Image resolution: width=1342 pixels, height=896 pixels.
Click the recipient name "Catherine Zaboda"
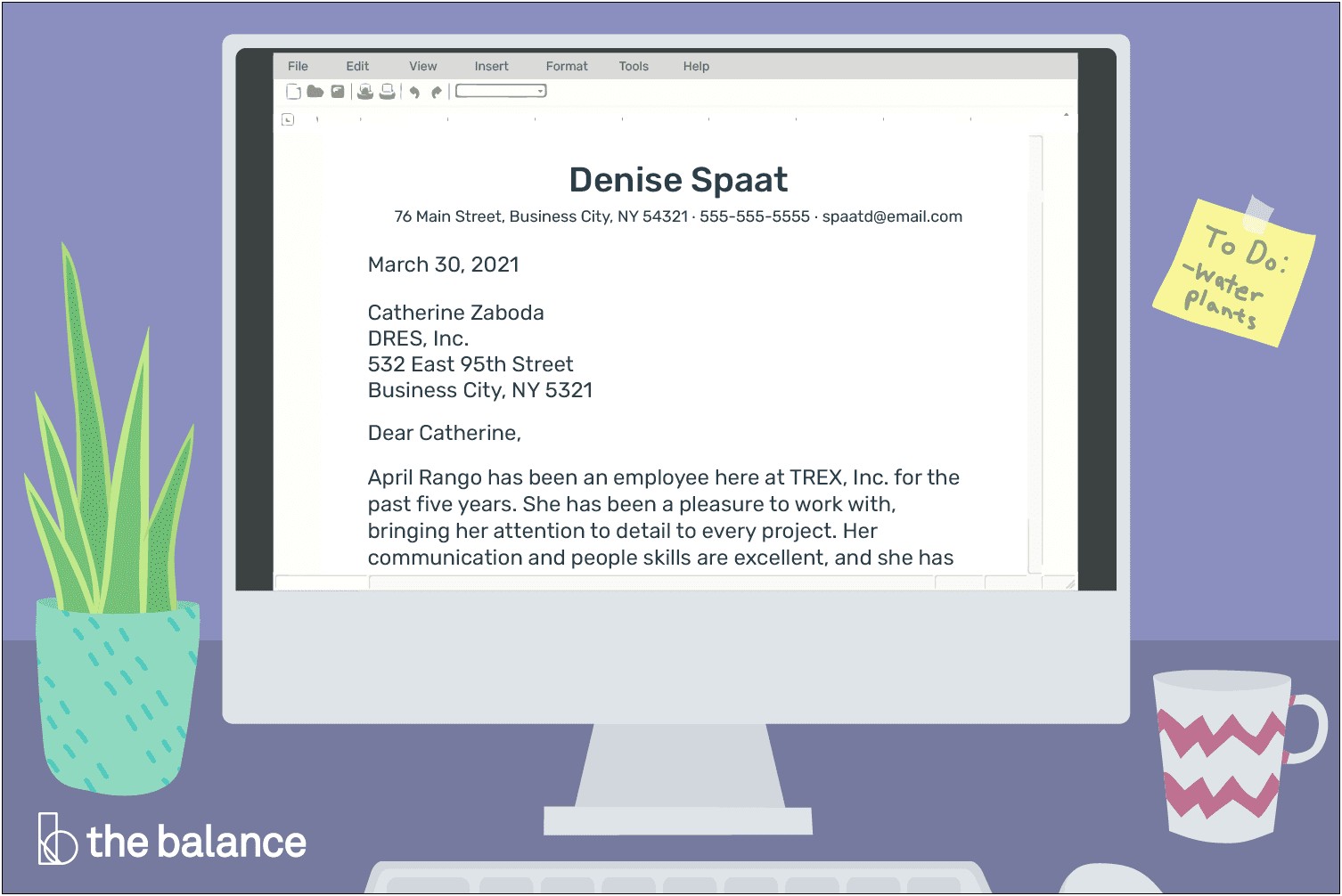pyautogui.click(x=455, y=313)
